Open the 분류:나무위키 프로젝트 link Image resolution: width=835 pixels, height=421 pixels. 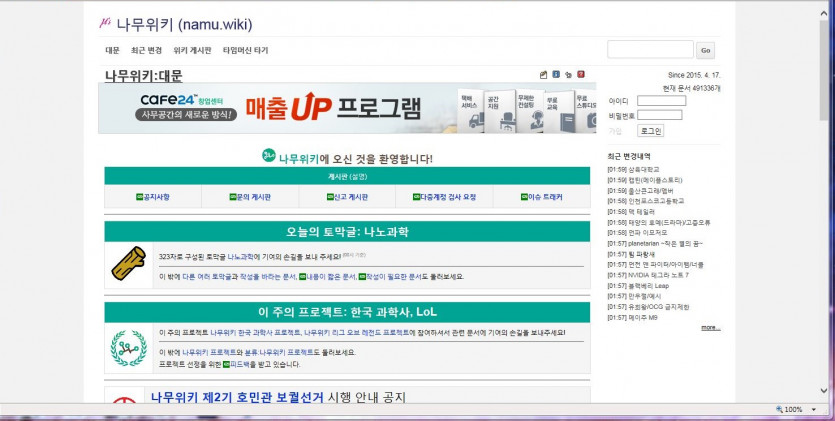pos(279,352)
